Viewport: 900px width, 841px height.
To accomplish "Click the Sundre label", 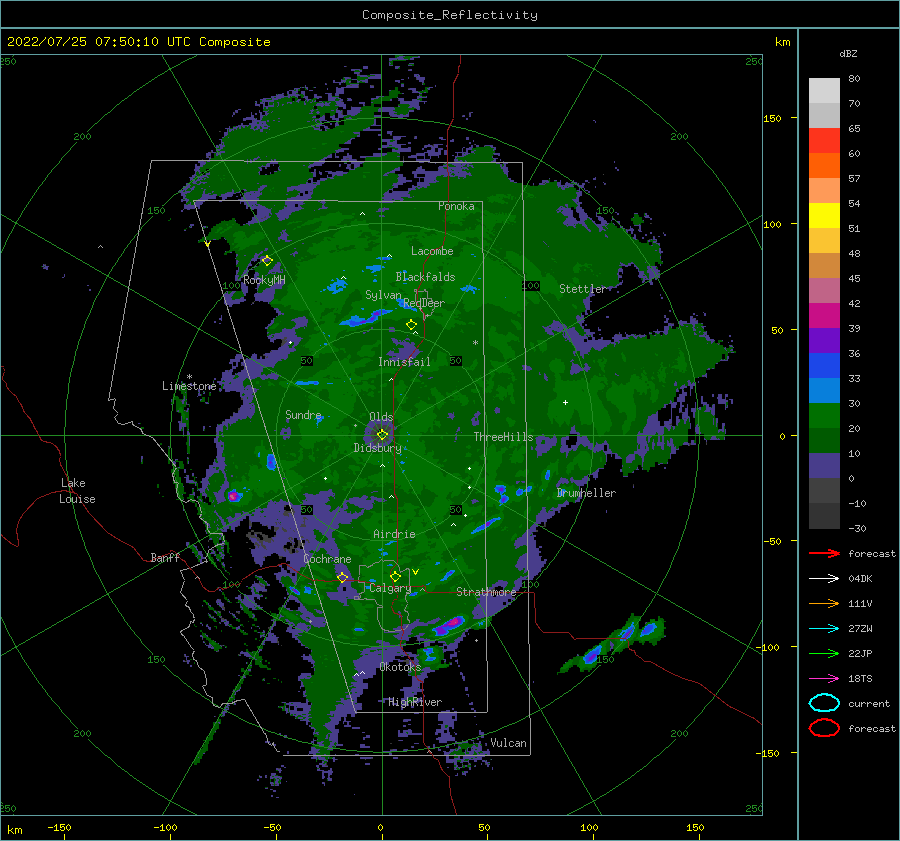I will [303, 415].
